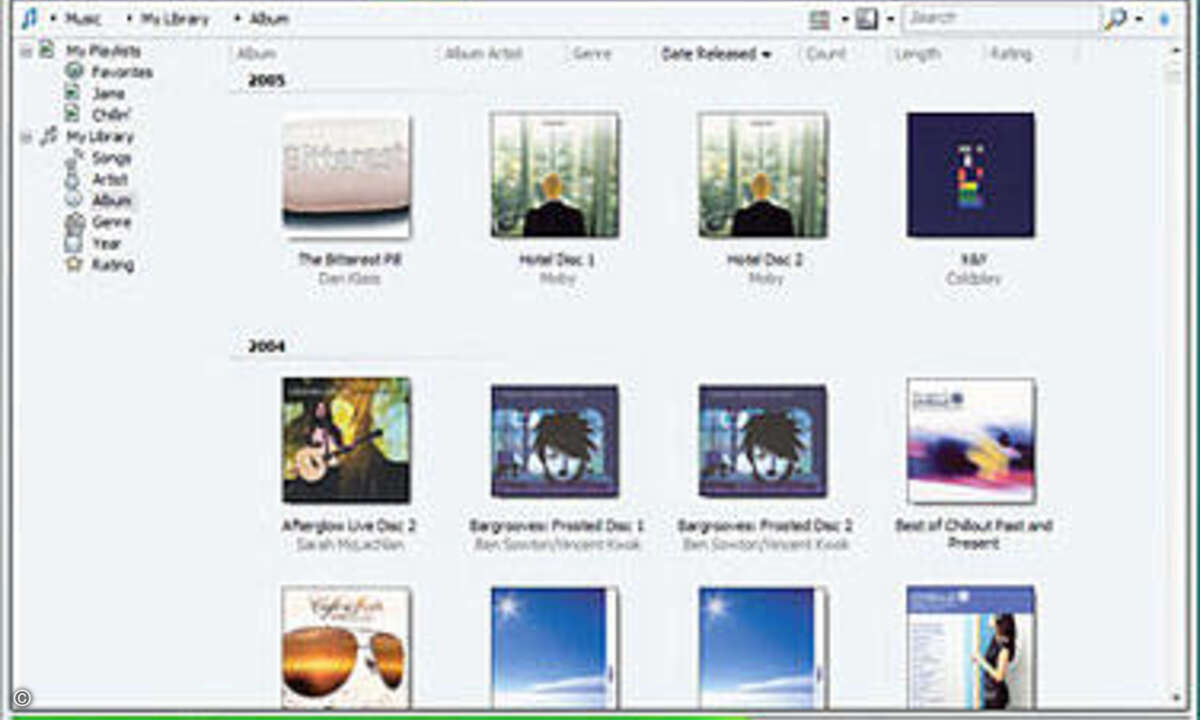
Task: Open the Favorites playlist
Action: pyautogui.click(x=122, y=72)
